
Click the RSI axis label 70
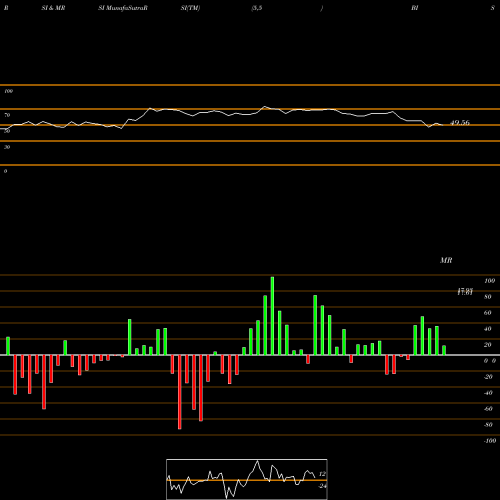[7, 115]
